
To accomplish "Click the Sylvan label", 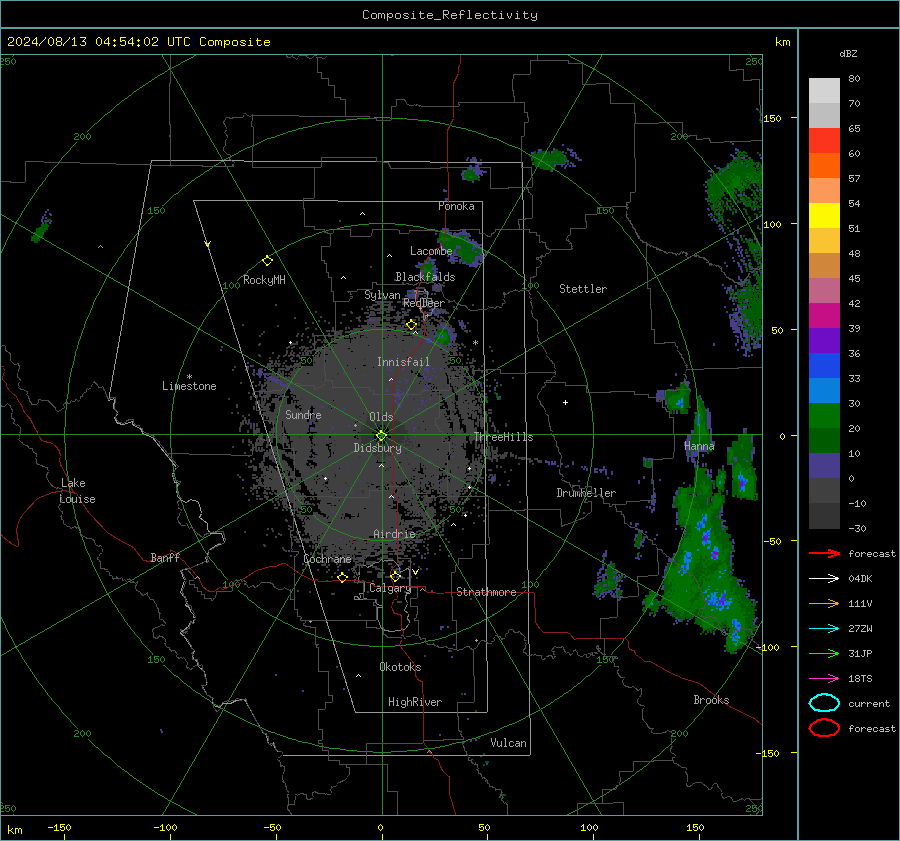I will pyautogui.click(x=382, y=295).
